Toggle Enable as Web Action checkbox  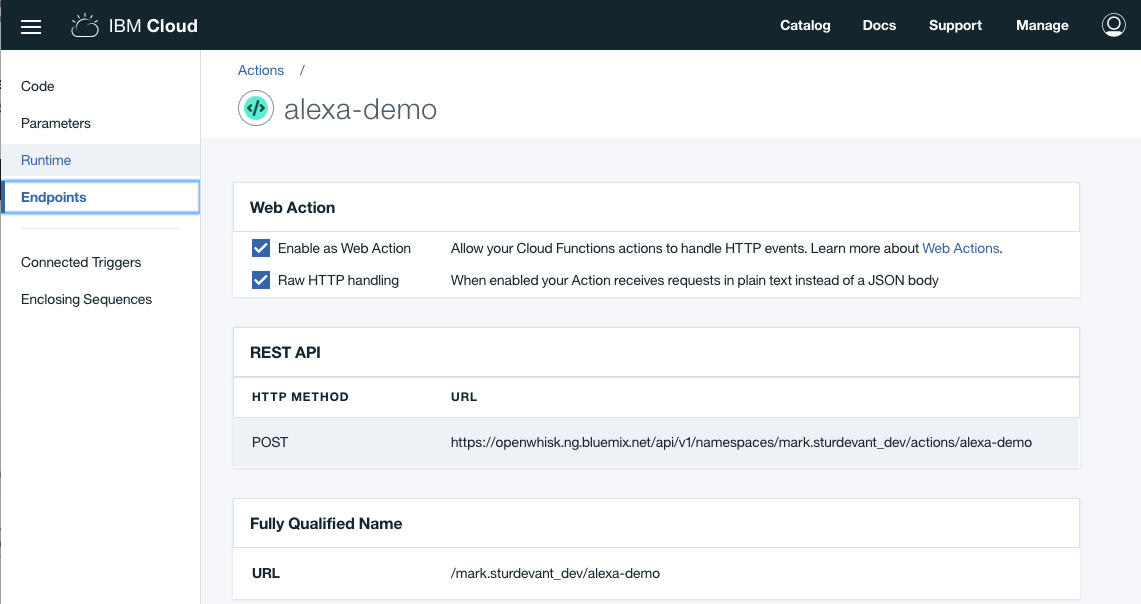point(261,248)
